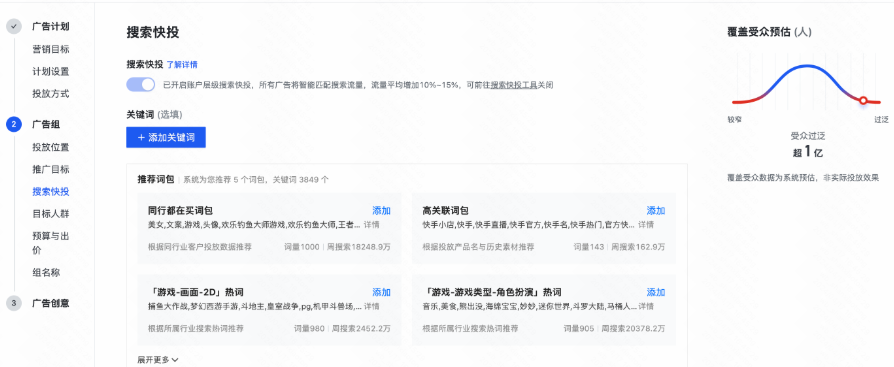Click the 受众过泛 label
This screenshot has height=367, width=894.
click(x=807, y=136)
